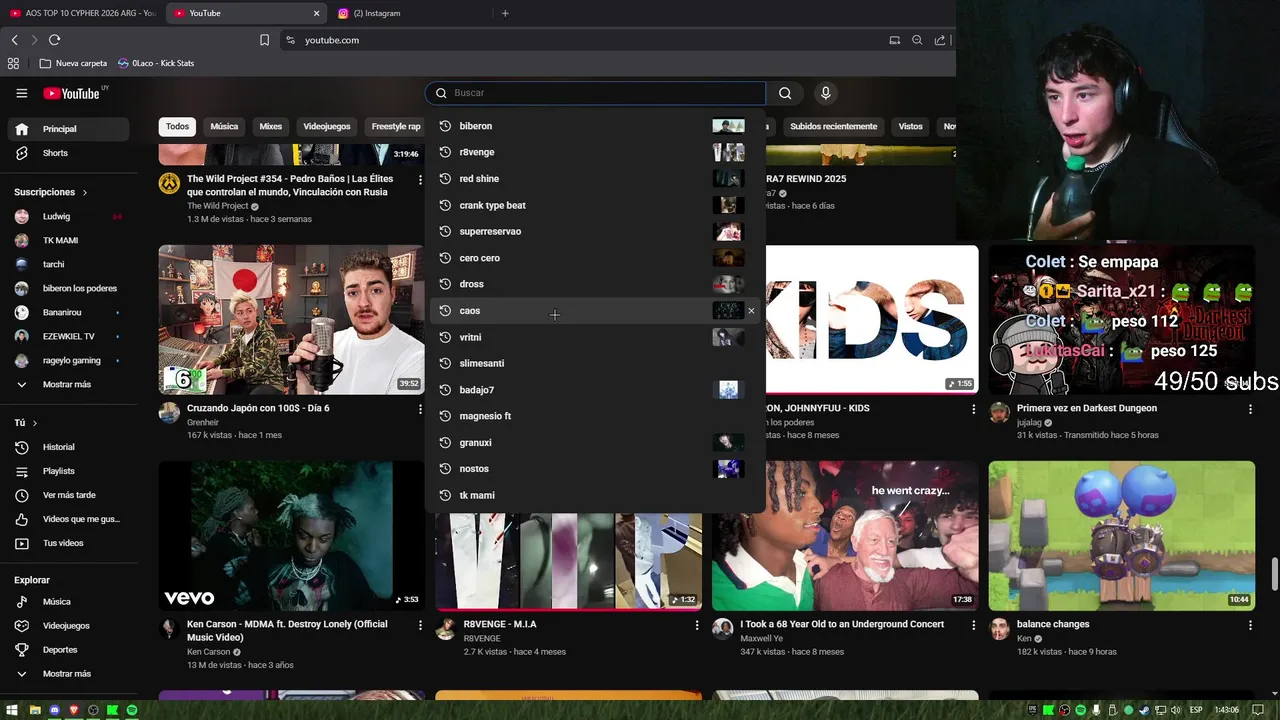Open 0Laco - Kick Stats bookmark
1280x720 pixels.
click(156, 63)
